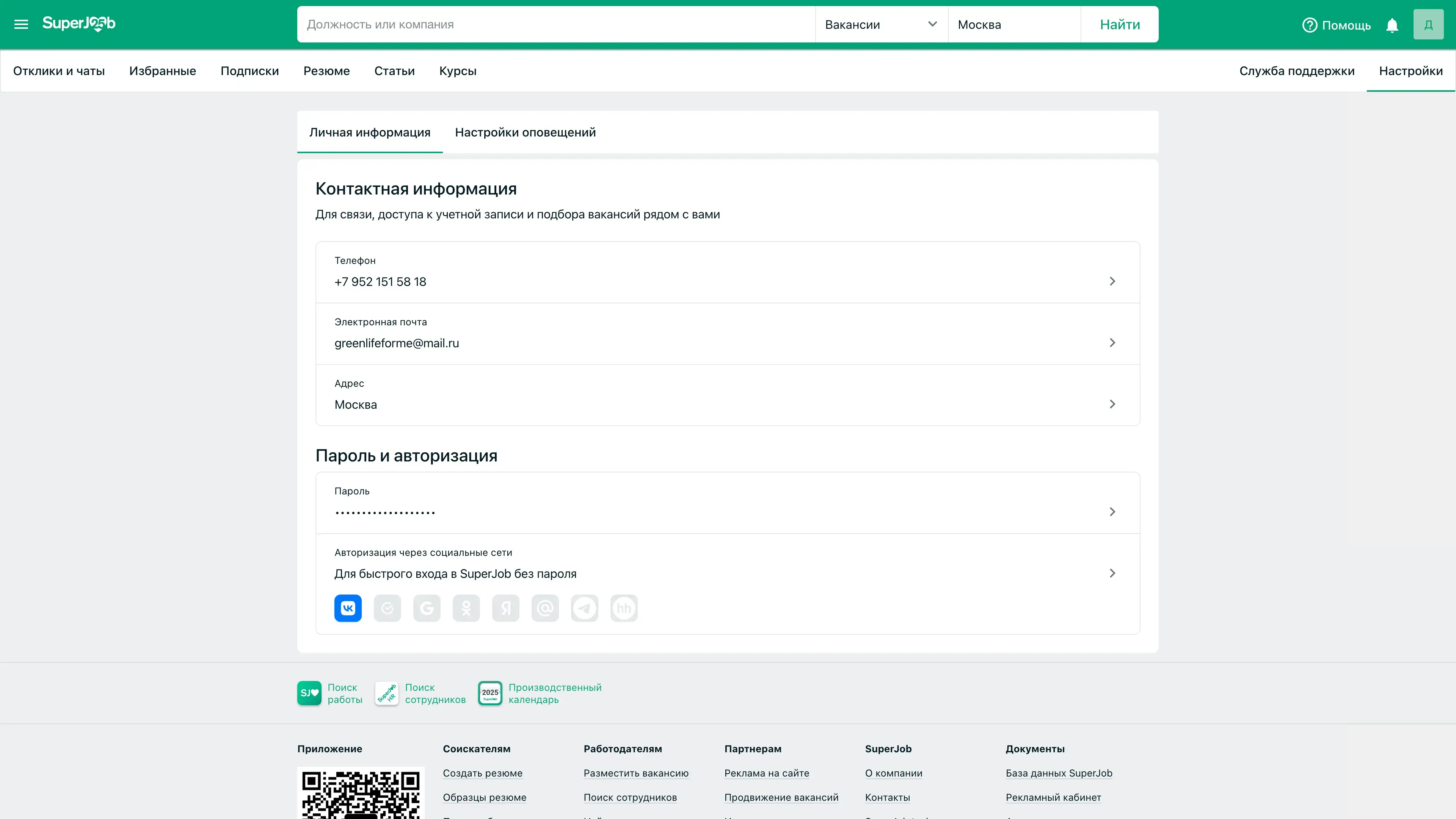The width and height of the screenshot is (1456, 819).
Task: Expand the Пароль row chevron
Action: click(x=1112, y=511)
